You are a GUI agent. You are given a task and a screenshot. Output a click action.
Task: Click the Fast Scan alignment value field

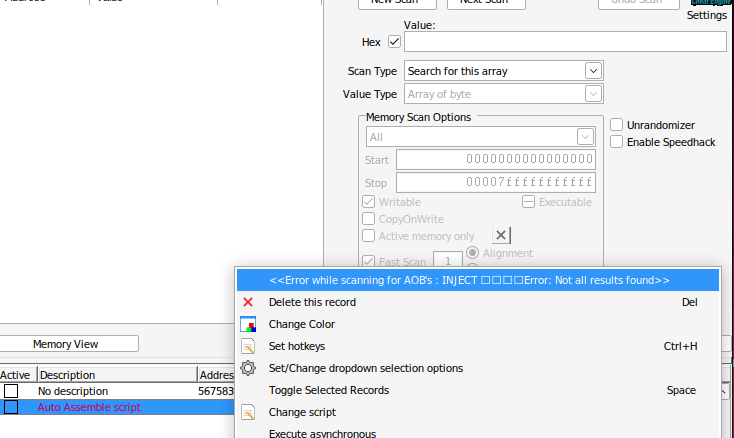(448, 260)
